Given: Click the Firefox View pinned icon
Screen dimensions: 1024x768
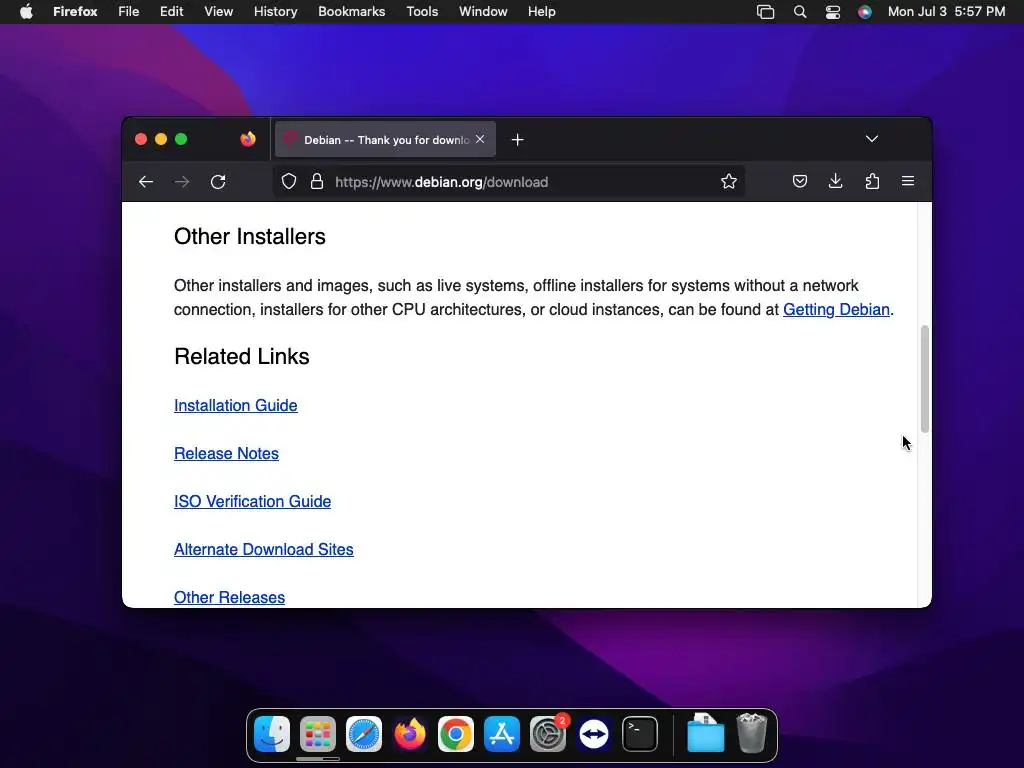Looking at the screenshot, I should pos(248,139).
